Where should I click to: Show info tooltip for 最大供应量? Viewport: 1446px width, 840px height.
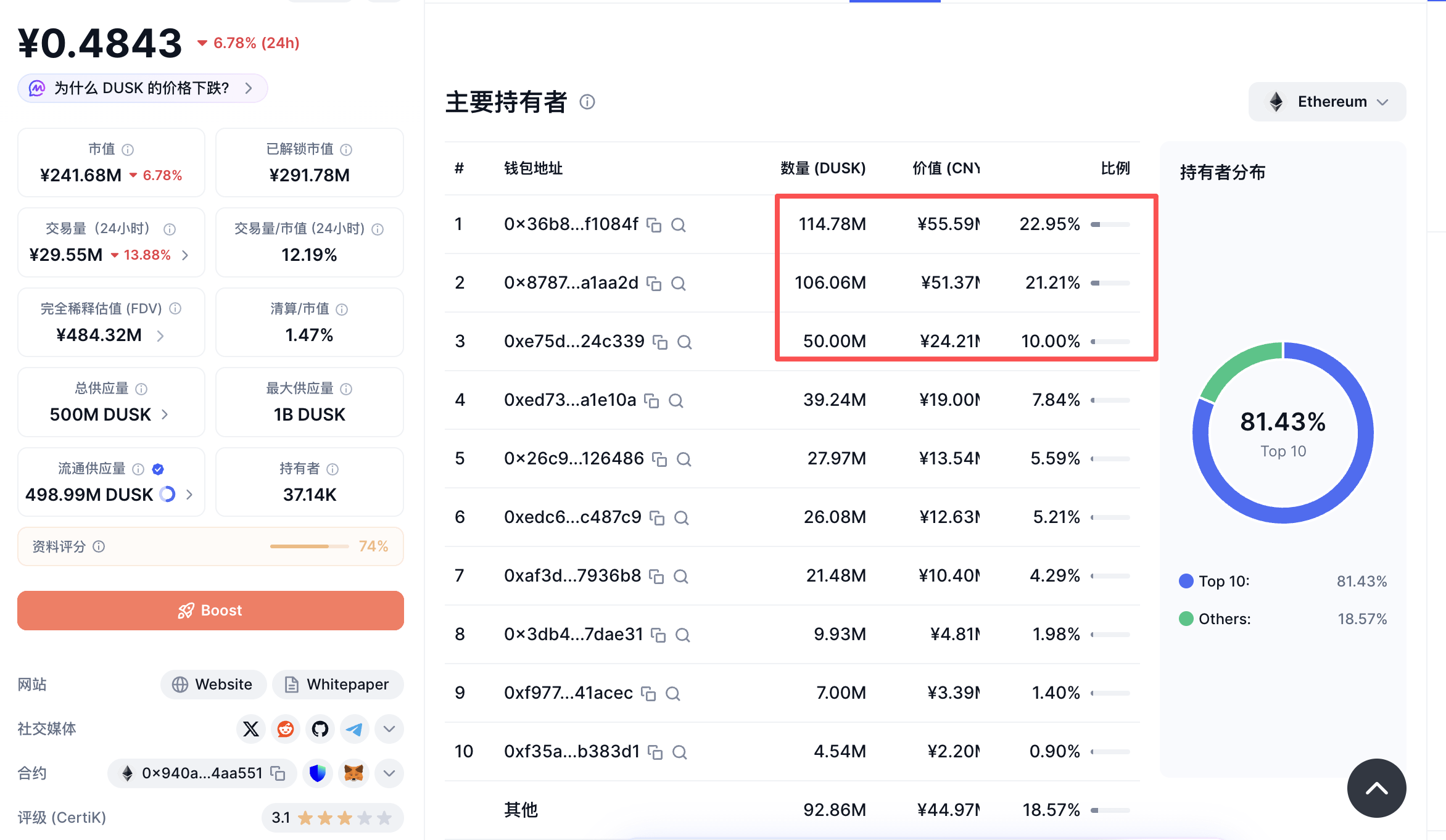[x=346, y=389]
